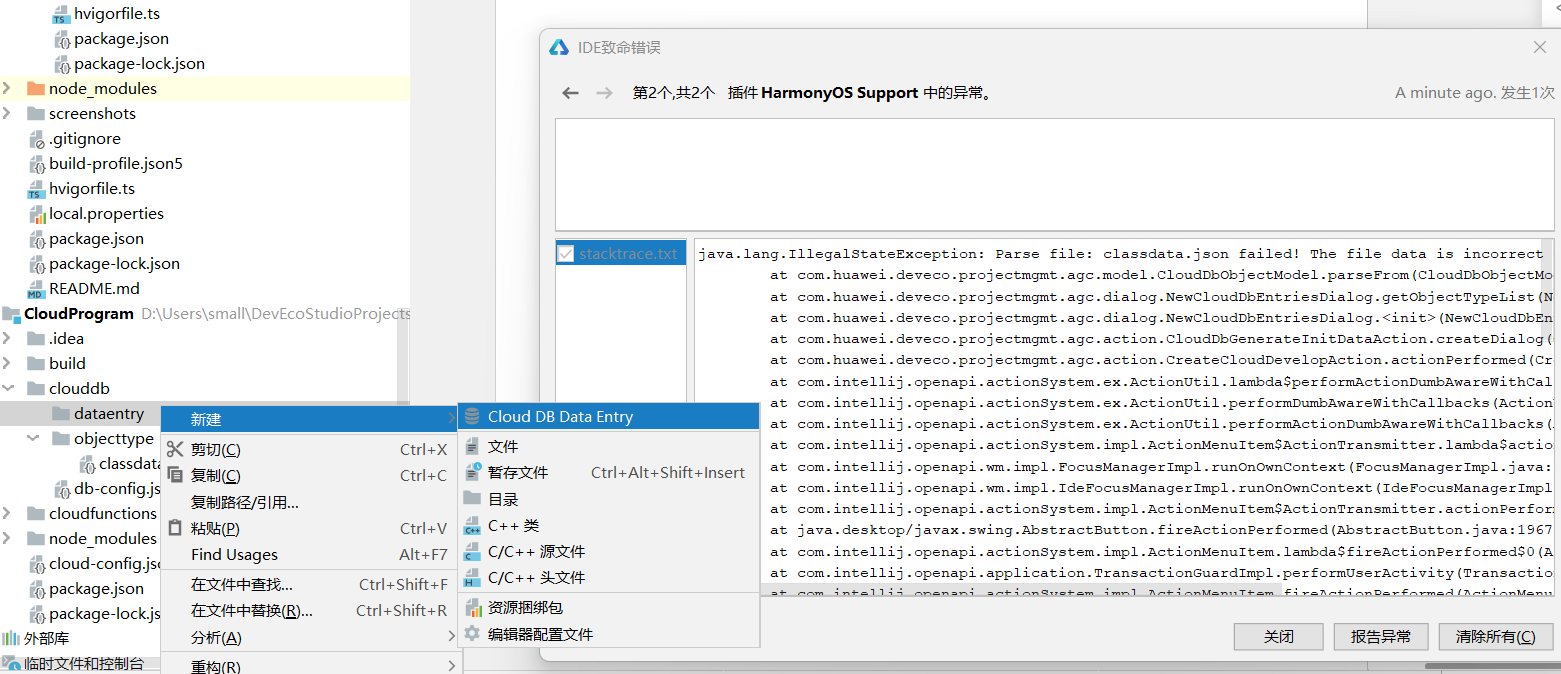Viewport: 1561px width, 674px height.
Task: Expand the screenshots folder
Action: pyautogui.click(x=8, y=114)
